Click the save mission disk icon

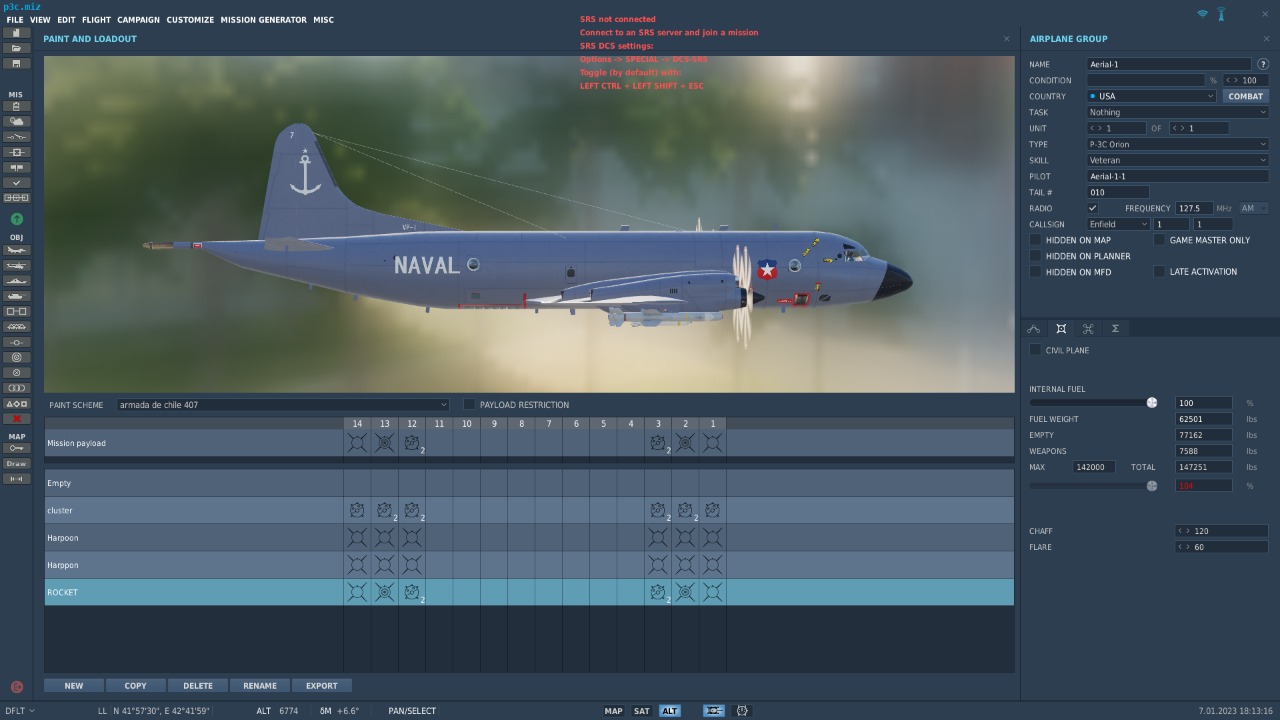[16, 63]
